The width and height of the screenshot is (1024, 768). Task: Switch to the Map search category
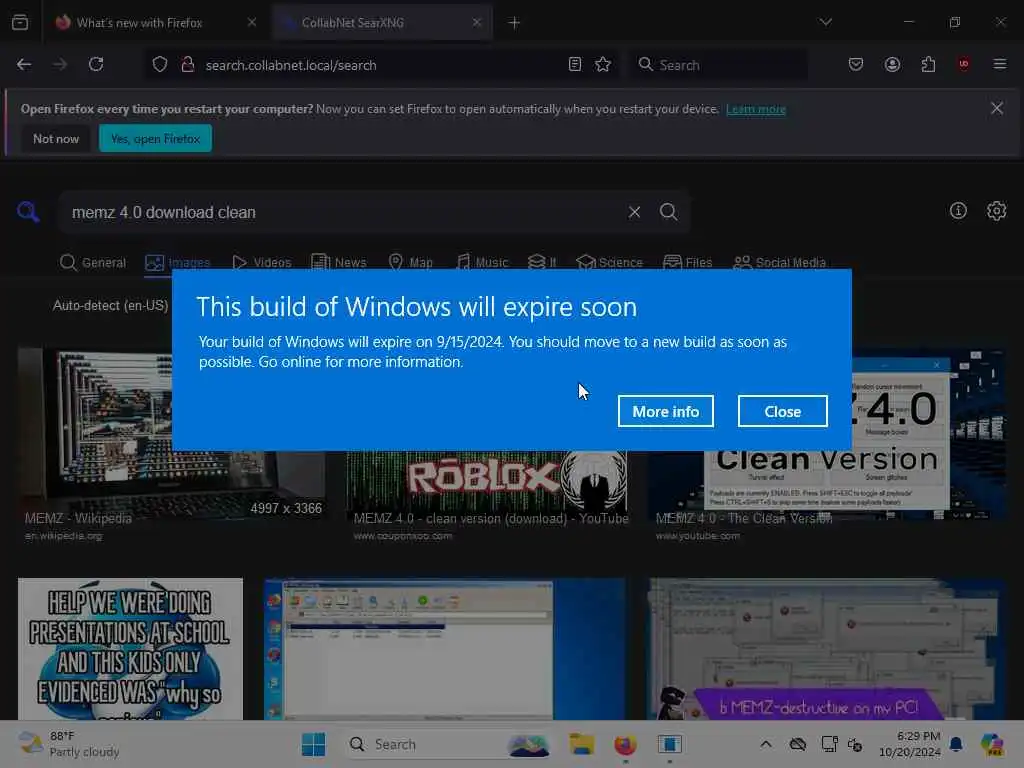411,263
